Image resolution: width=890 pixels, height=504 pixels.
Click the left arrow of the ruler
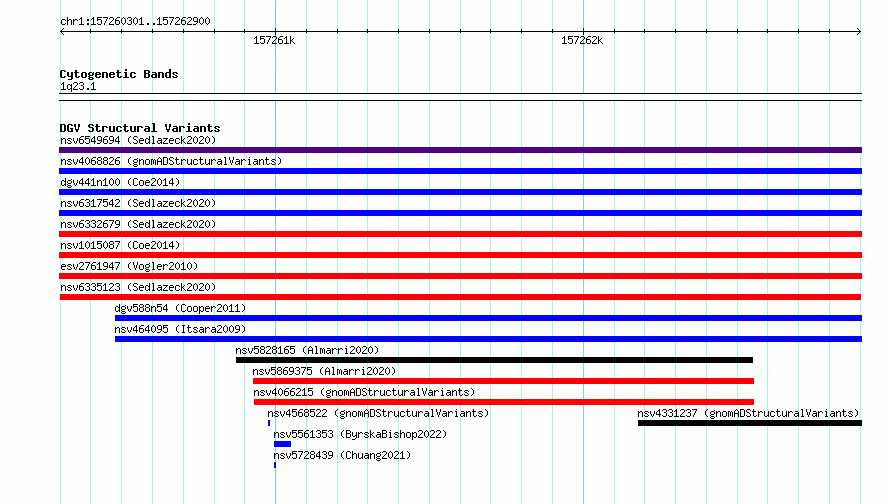[x=62, y=31]
